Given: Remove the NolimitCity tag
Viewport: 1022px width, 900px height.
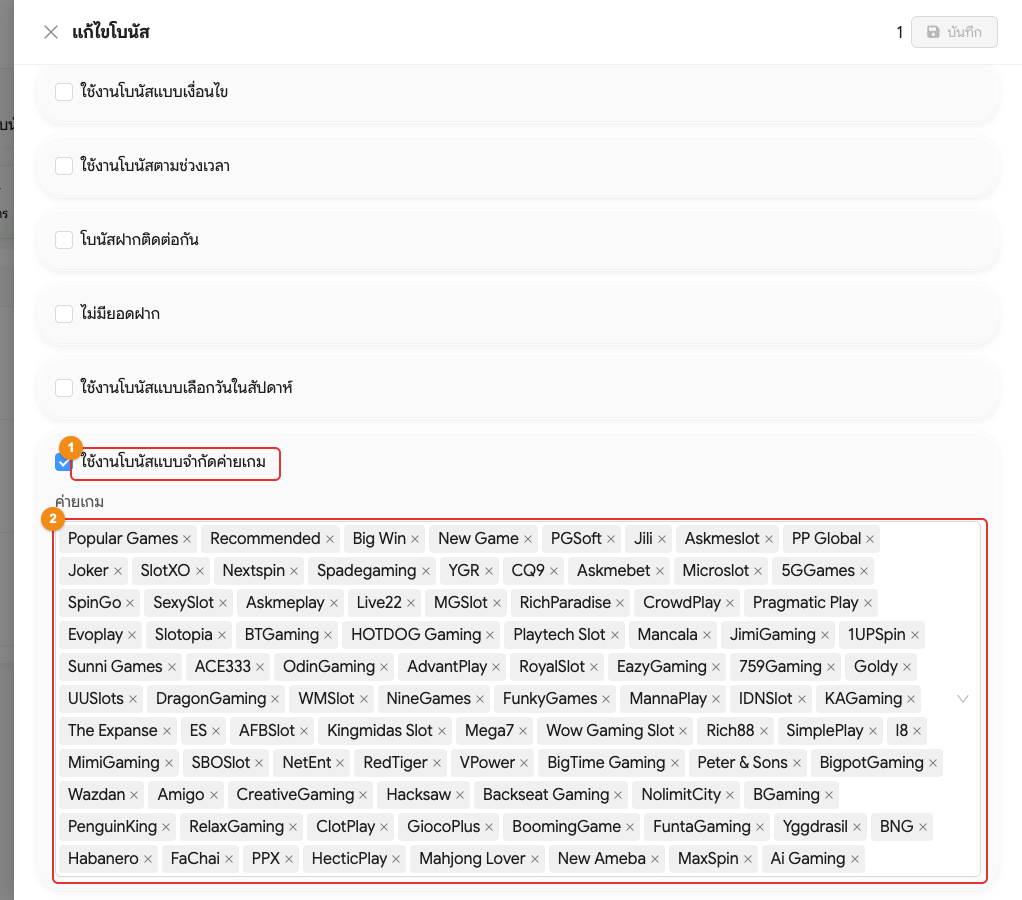Looking at the screenshot, I should click(x=730, y=794).
